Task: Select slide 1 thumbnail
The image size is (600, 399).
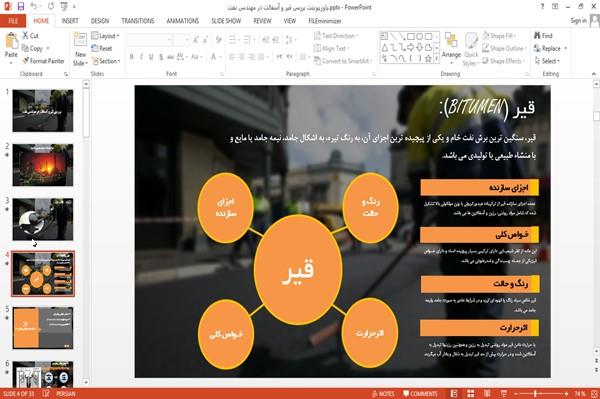Action: pyautogui.click(x=42, y=111)
